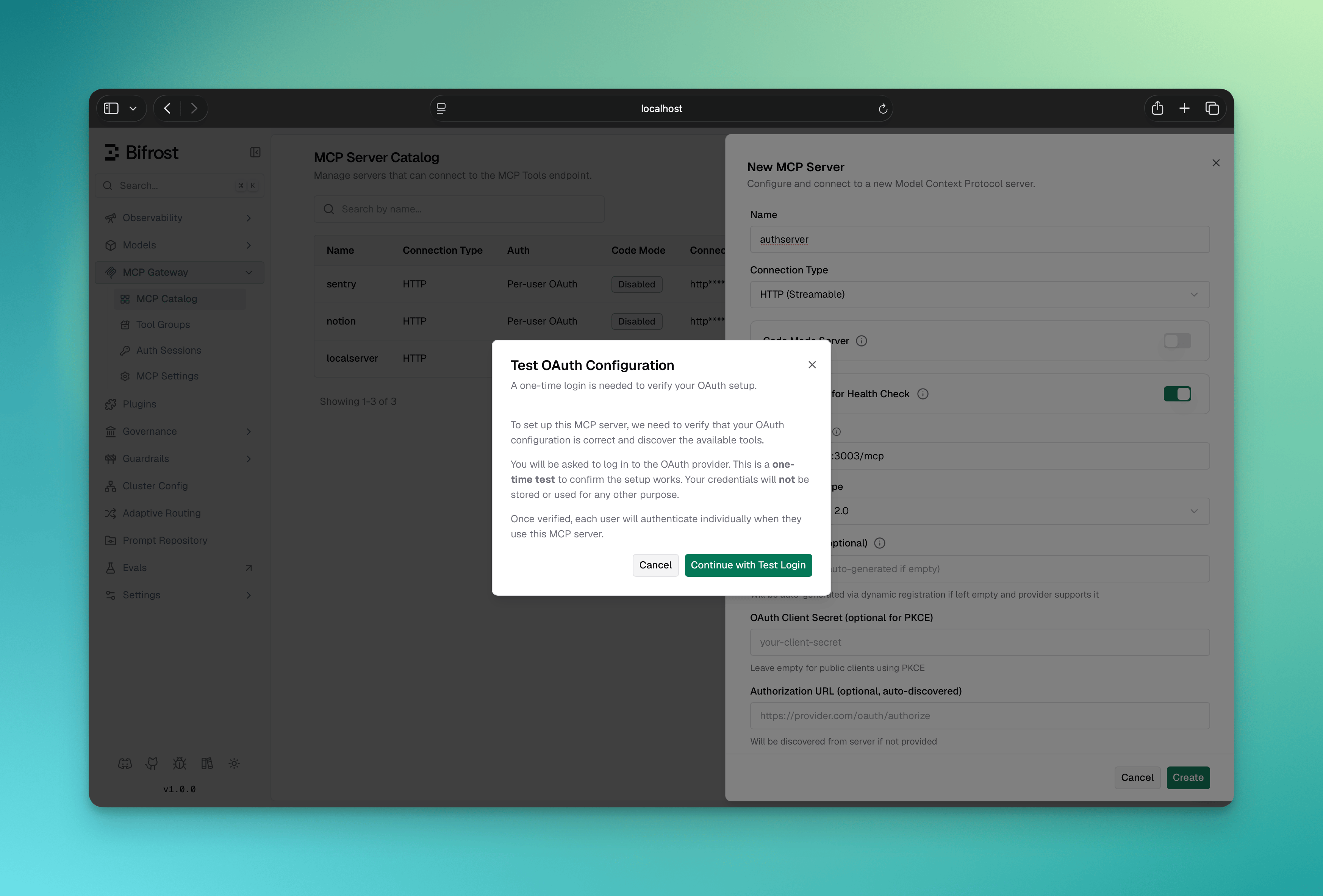Click the Cluster Config network icon
The width and height of the screenshot is (1323, 896).
111,486
